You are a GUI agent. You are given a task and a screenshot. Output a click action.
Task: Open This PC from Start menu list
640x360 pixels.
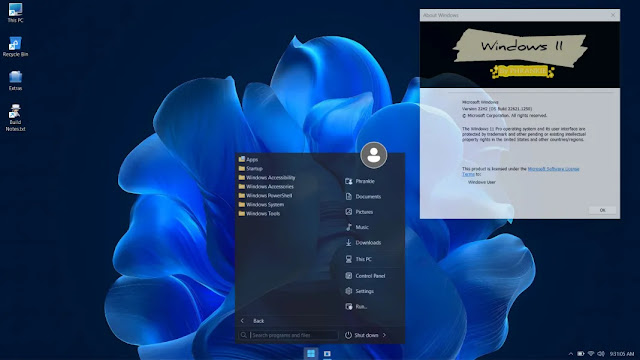tap(358, 259)
